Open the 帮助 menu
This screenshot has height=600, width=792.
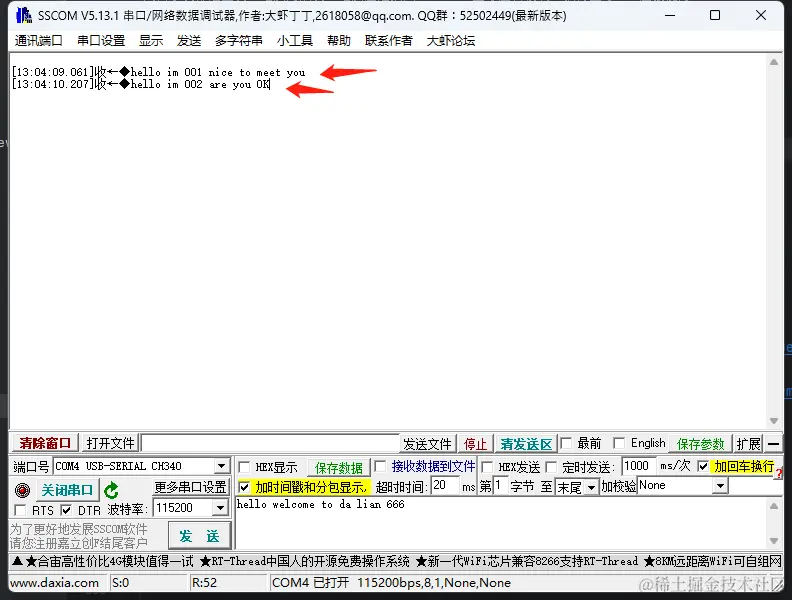click(338, 40)
